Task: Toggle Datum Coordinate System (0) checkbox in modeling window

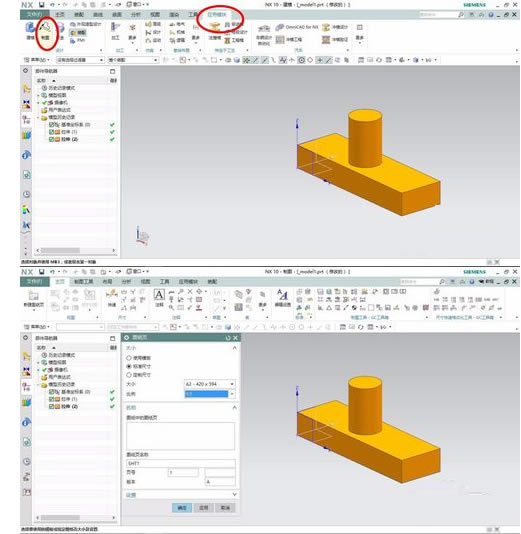Action: (51, 125)
